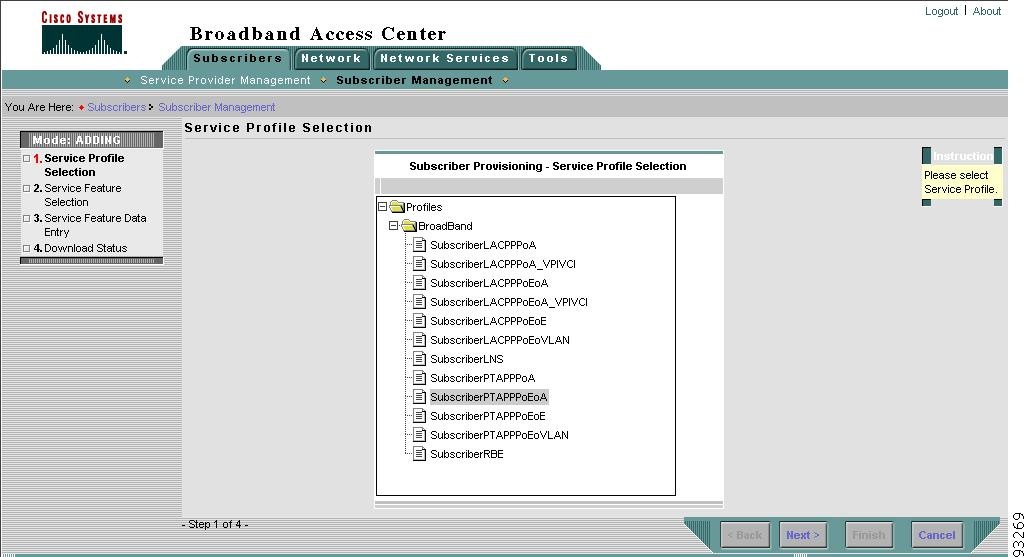The height and width of the screenshot is (557, 1027).
Task: Click the document icon beside SubscriberLACPPPoEoE
Action: point(420,321)
